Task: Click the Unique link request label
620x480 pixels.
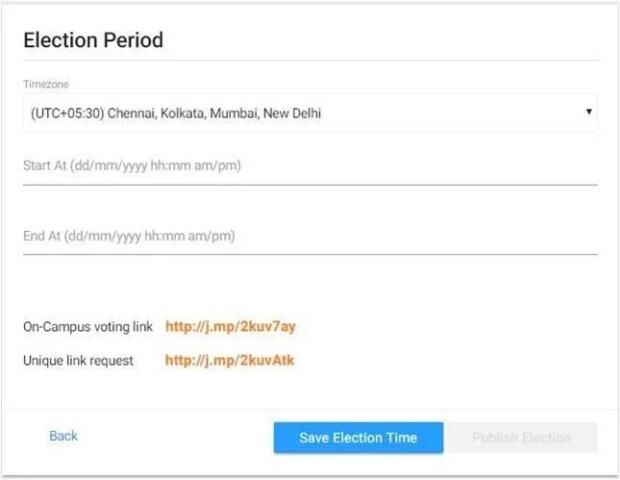Action: 78,360
